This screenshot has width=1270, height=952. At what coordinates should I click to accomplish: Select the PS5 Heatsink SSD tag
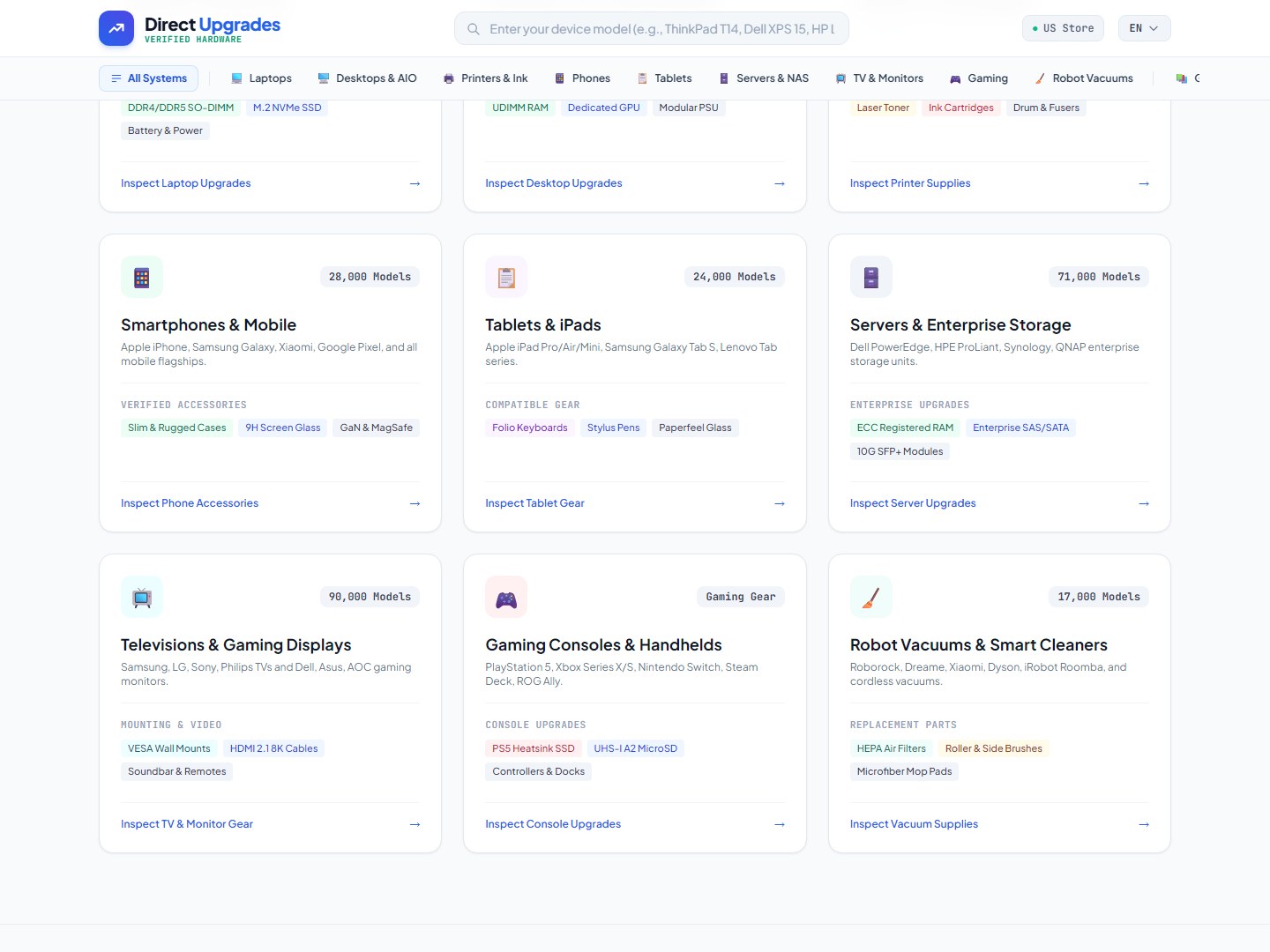pos(534,748)
